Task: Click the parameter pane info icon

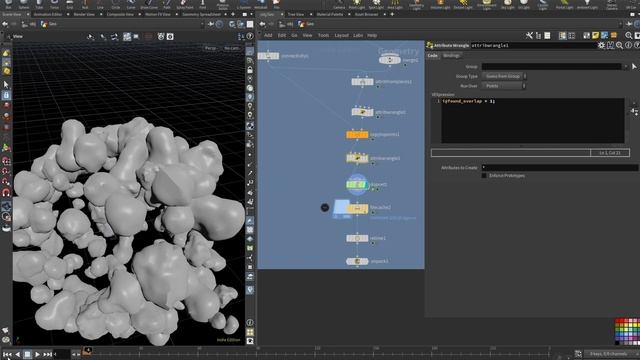Action: 629,45
